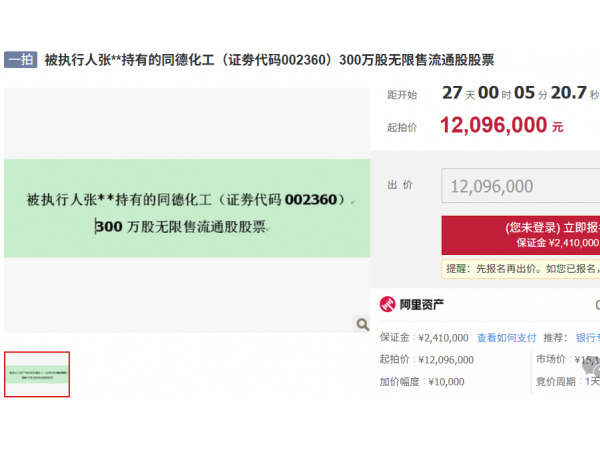Click the 出价 label beside bid field
The image size is (600, 450).
pos(402,186)
